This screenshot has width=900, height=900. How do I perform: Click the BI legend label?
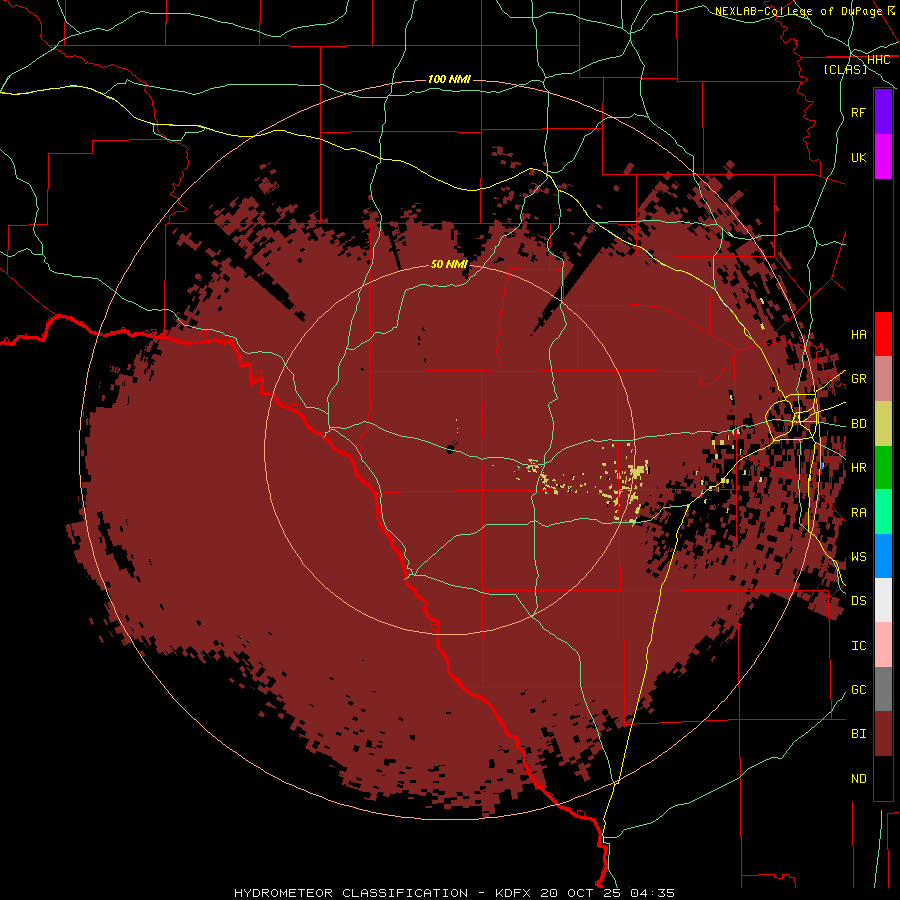(x=859, y=734)
